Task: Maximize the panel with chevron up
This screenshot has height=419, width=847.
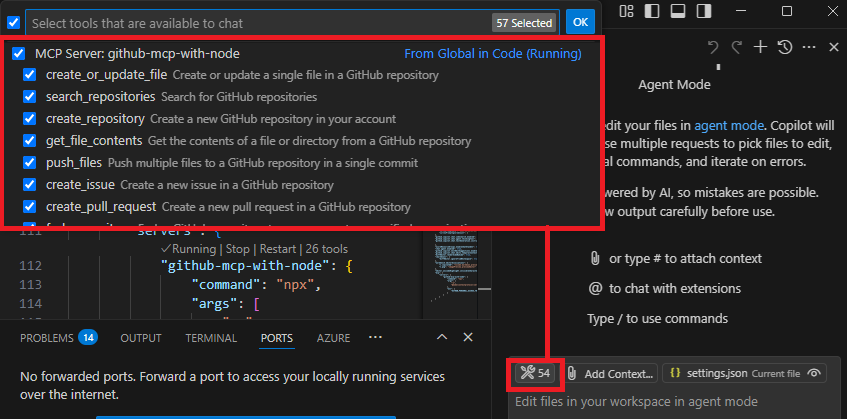Action: pos(442,337)
